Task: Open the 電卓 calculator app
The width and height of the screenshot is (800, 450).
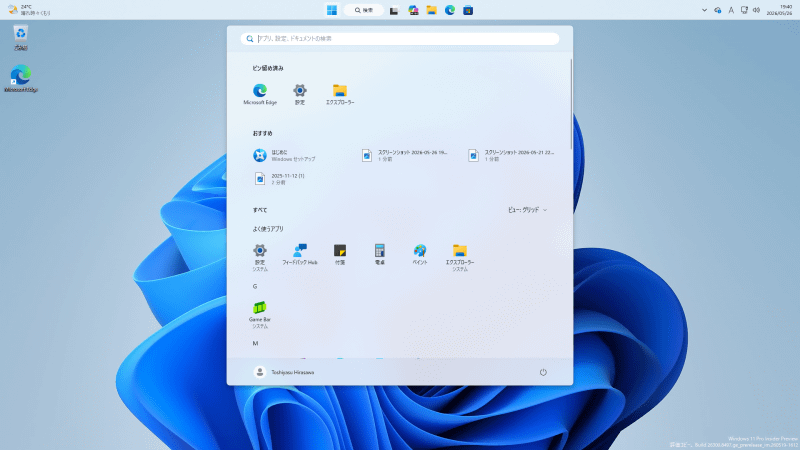Action: click(380, 255)
